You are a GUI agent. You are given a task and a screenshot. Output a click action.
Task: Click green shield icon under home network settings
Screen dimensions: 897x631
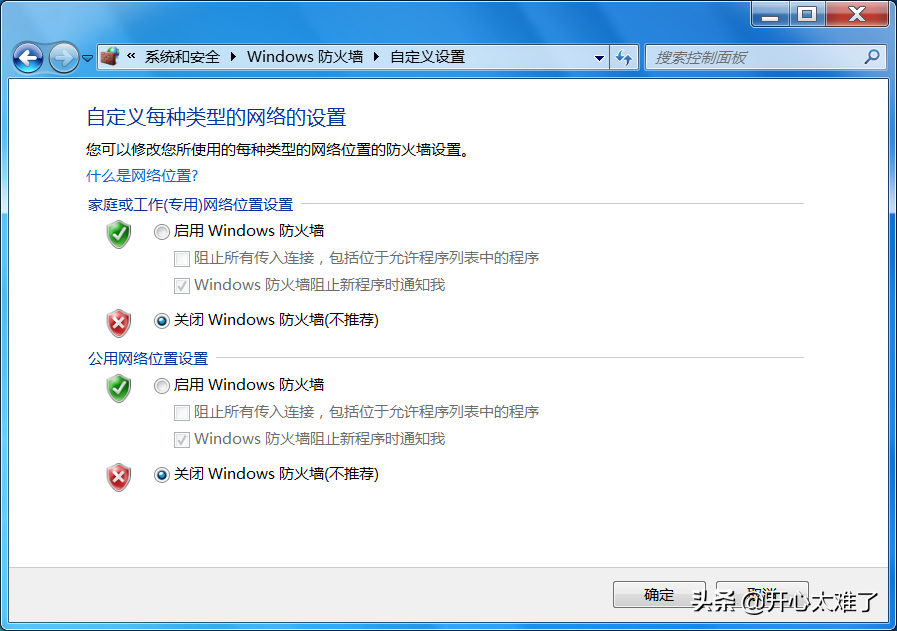(119, 234)
